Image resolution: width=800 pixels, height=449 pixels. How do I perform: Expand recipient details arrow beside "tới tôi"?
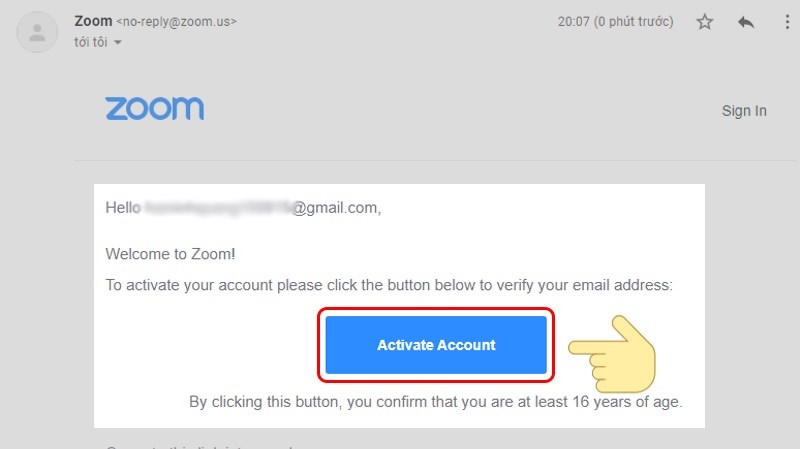(118, 42)
